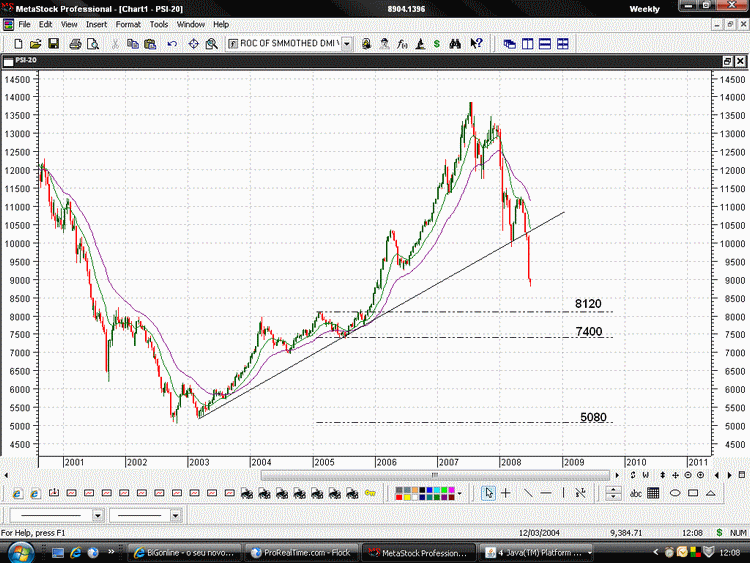Open Indicator Builder f(x) icon

402,44
